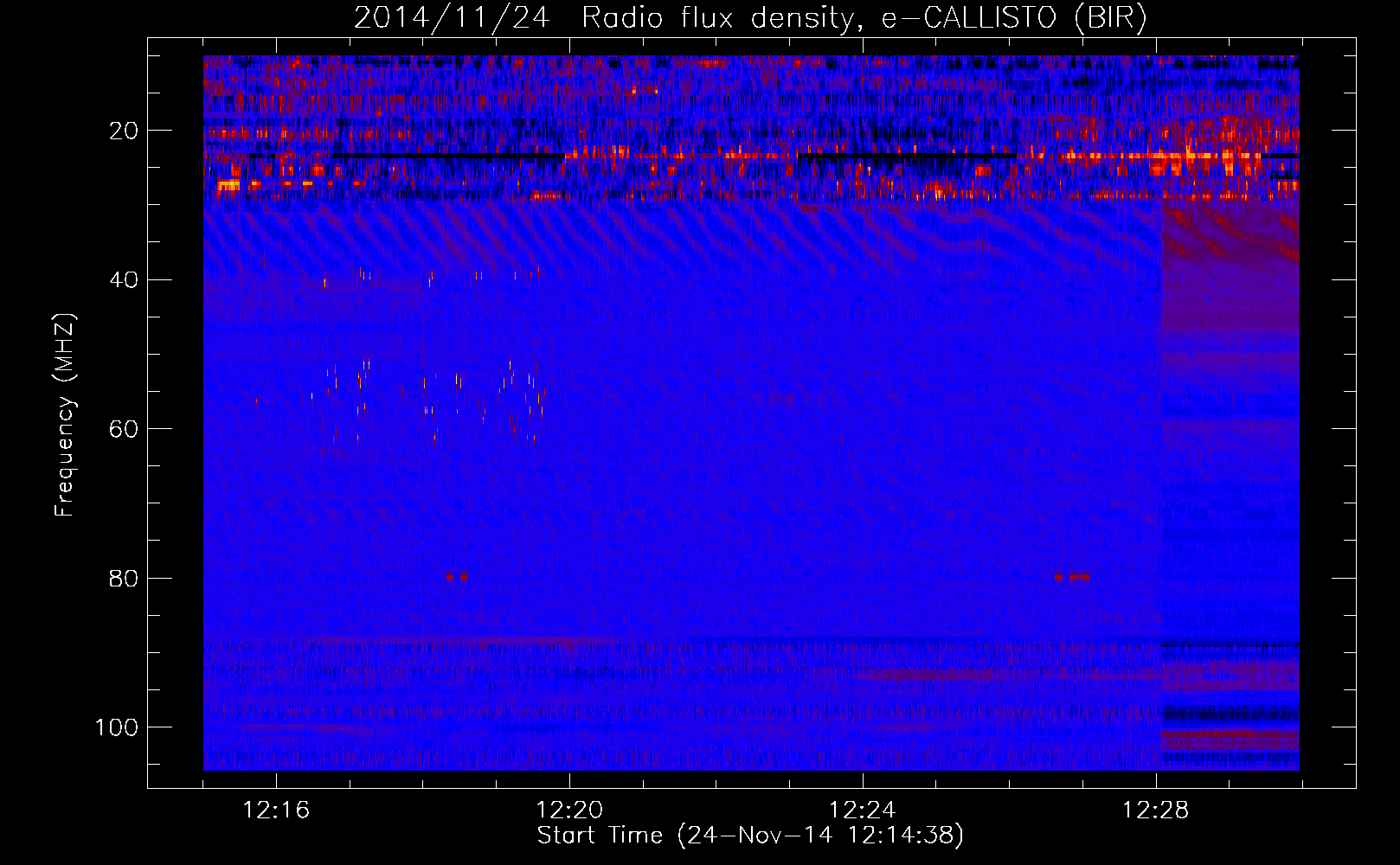Click the 'Start Time (24-Nov-14 12:14:38)' label
The height and width of the screenshot is (865, 1400).
[x=750, y=836]
